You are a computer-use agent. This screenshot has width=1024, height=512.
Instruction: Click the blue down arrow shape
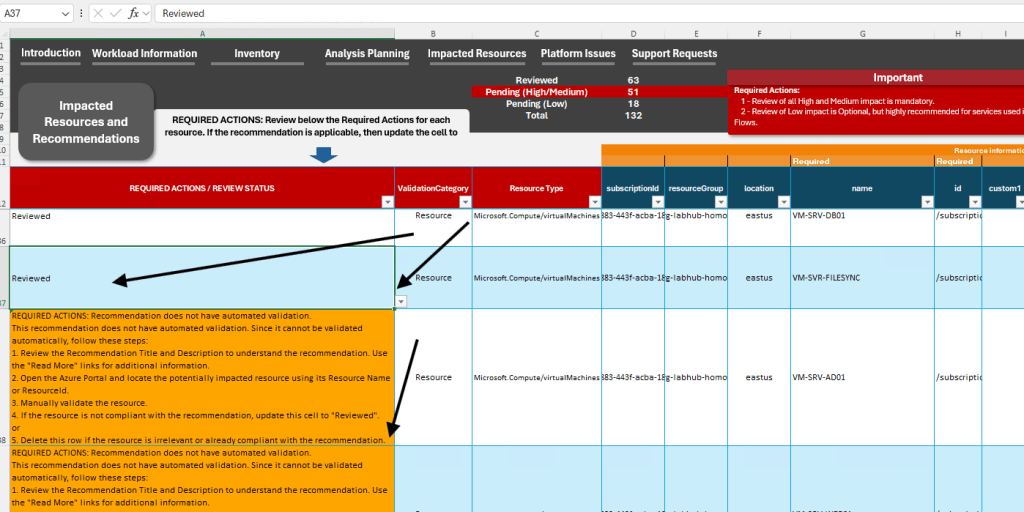323,155
